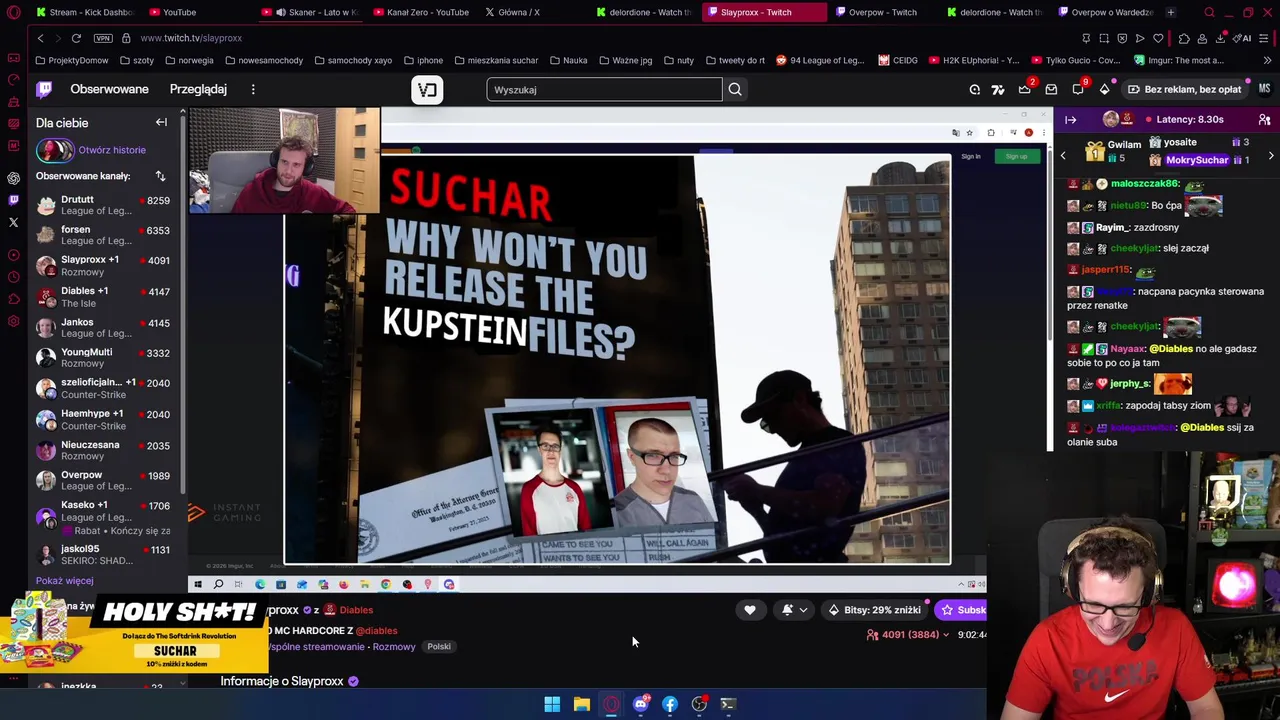Open the Rozmowy category link

[x=394, y=647]
